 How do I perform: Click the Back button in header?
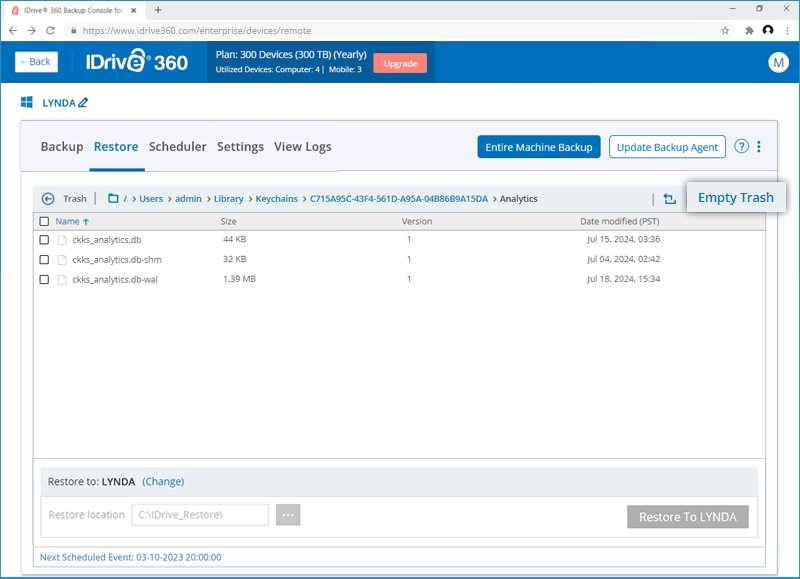click(x=36, y=62)
